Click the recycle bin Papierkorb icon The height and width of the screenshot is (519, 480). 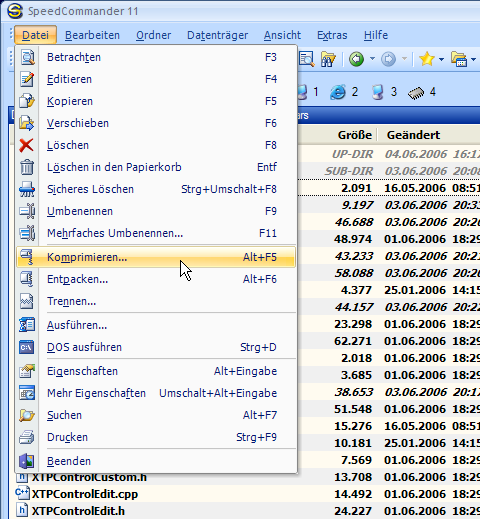(x=27, y=167)
